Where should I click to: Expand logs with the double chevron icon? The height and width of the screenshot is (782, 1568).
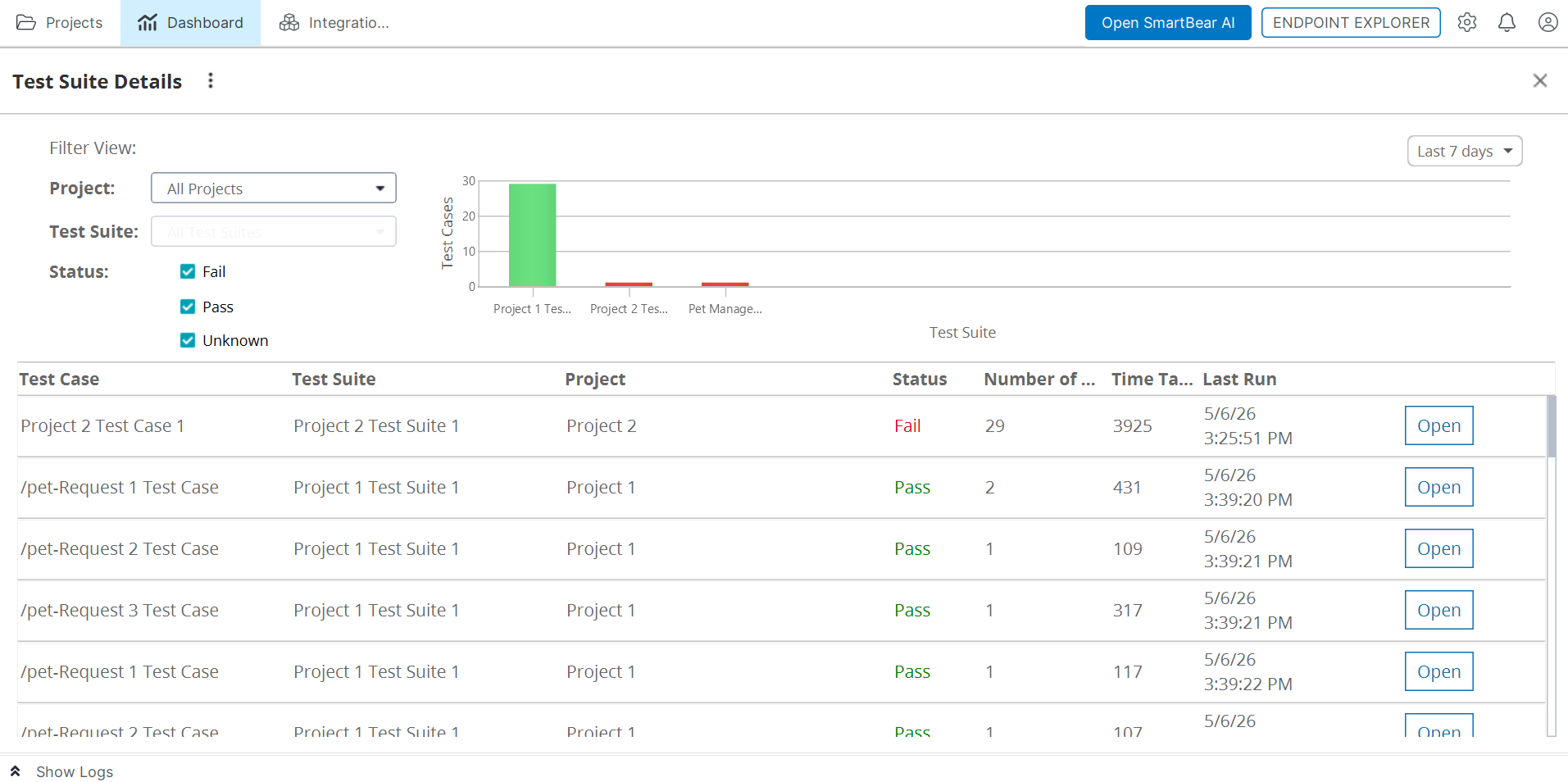point(15,771)
